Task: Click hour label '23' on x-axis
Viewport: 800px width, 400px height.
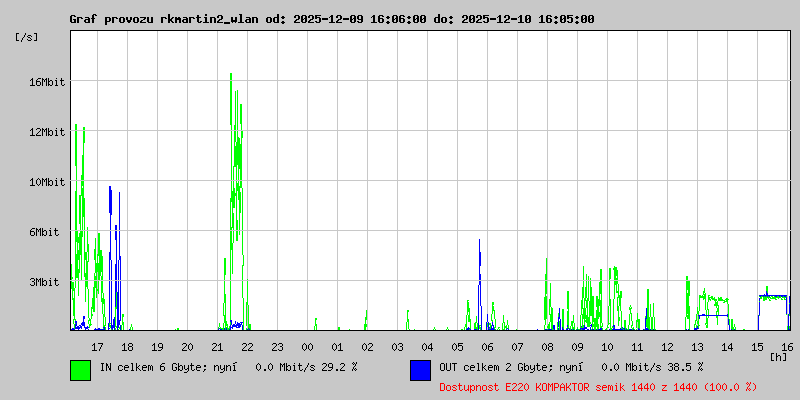Action: [277, 347]
